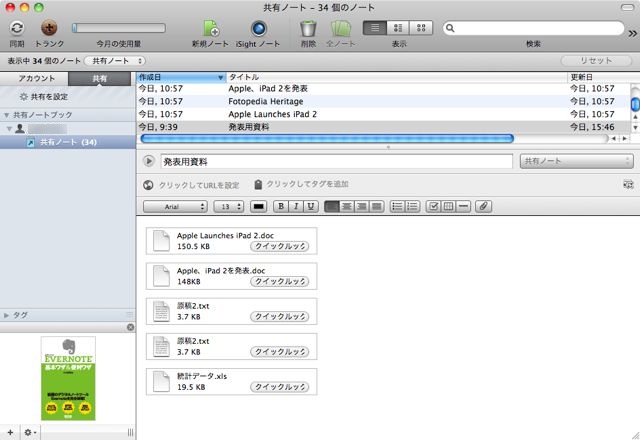Select note 'Apple、iPad 2を発表'
640x440 pixels.
[x=384, y=89]
